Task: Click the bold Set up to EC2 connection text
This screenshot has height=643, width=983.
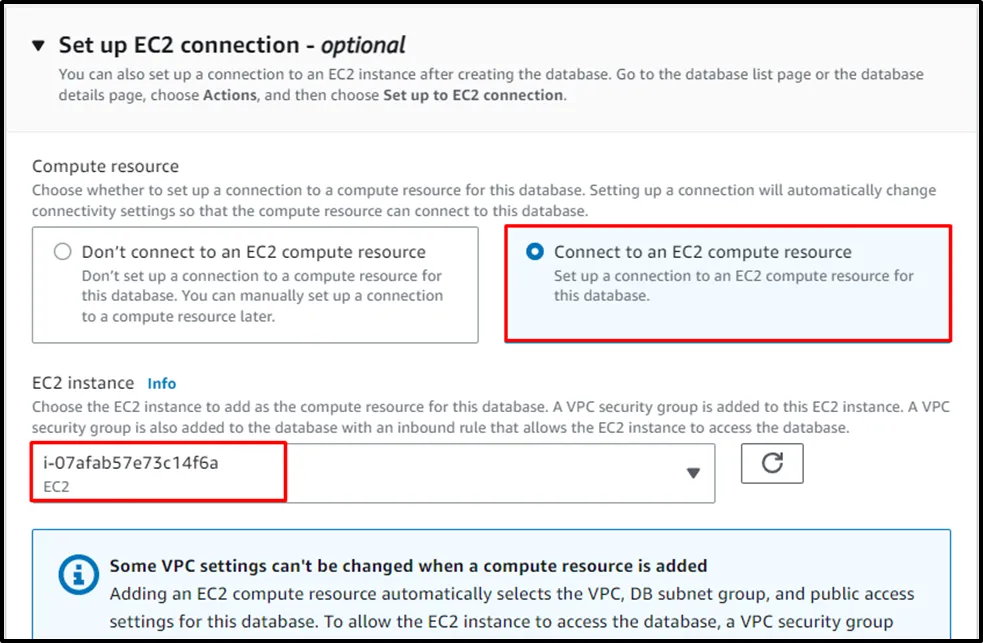Action: (x=473, y=96)
